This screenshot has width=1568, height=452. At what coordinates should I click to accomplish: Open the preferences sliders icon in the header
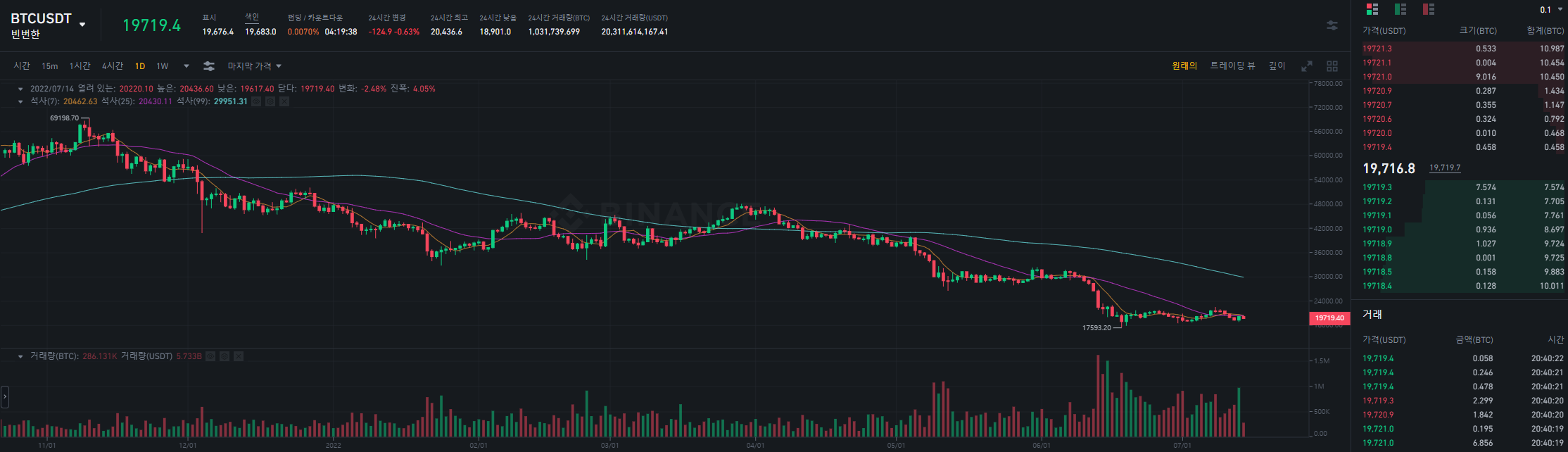(x=1332, y=25)
